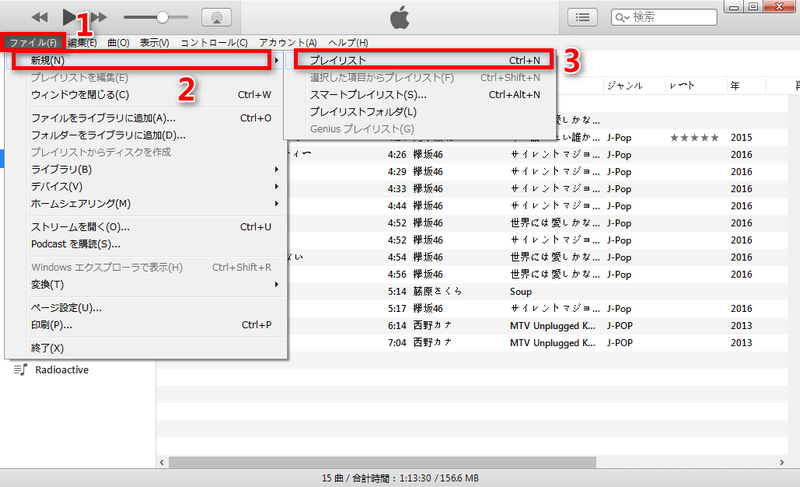Open the AirPlay button

click(216, 17)
